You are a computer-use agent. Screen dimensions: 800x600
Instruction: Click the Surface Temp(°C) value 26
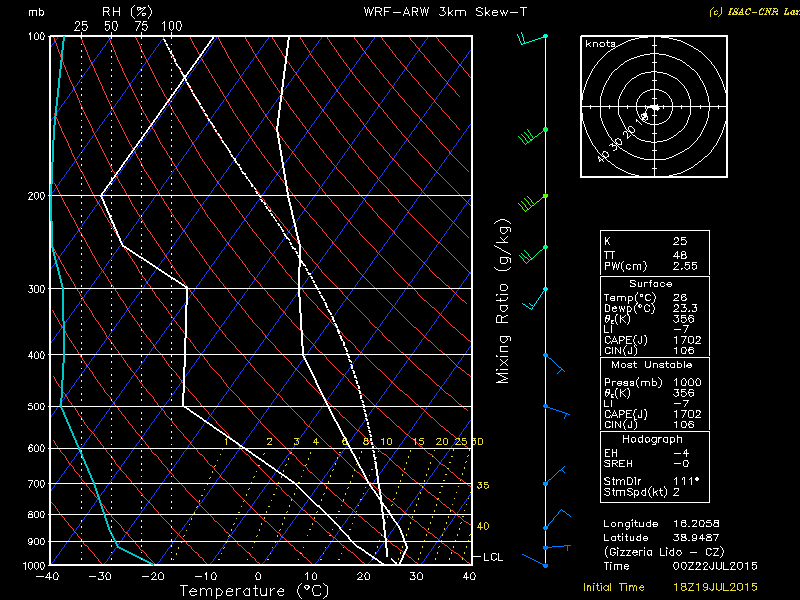click(x=680, y=297)
